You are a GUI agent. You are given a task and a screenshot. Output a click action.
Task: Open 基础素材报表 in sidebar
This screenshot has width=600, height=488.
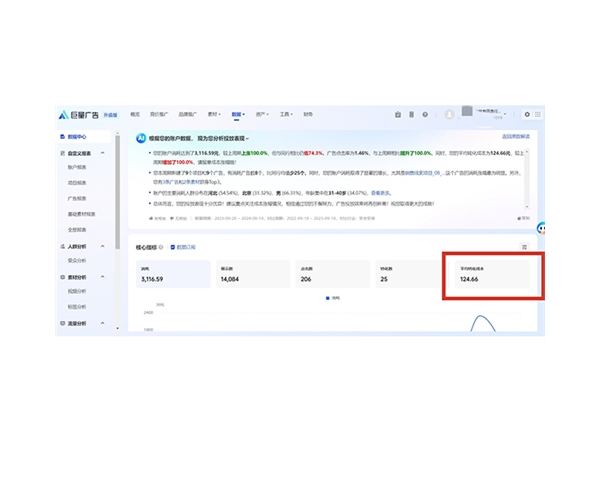tap(82, 214)
